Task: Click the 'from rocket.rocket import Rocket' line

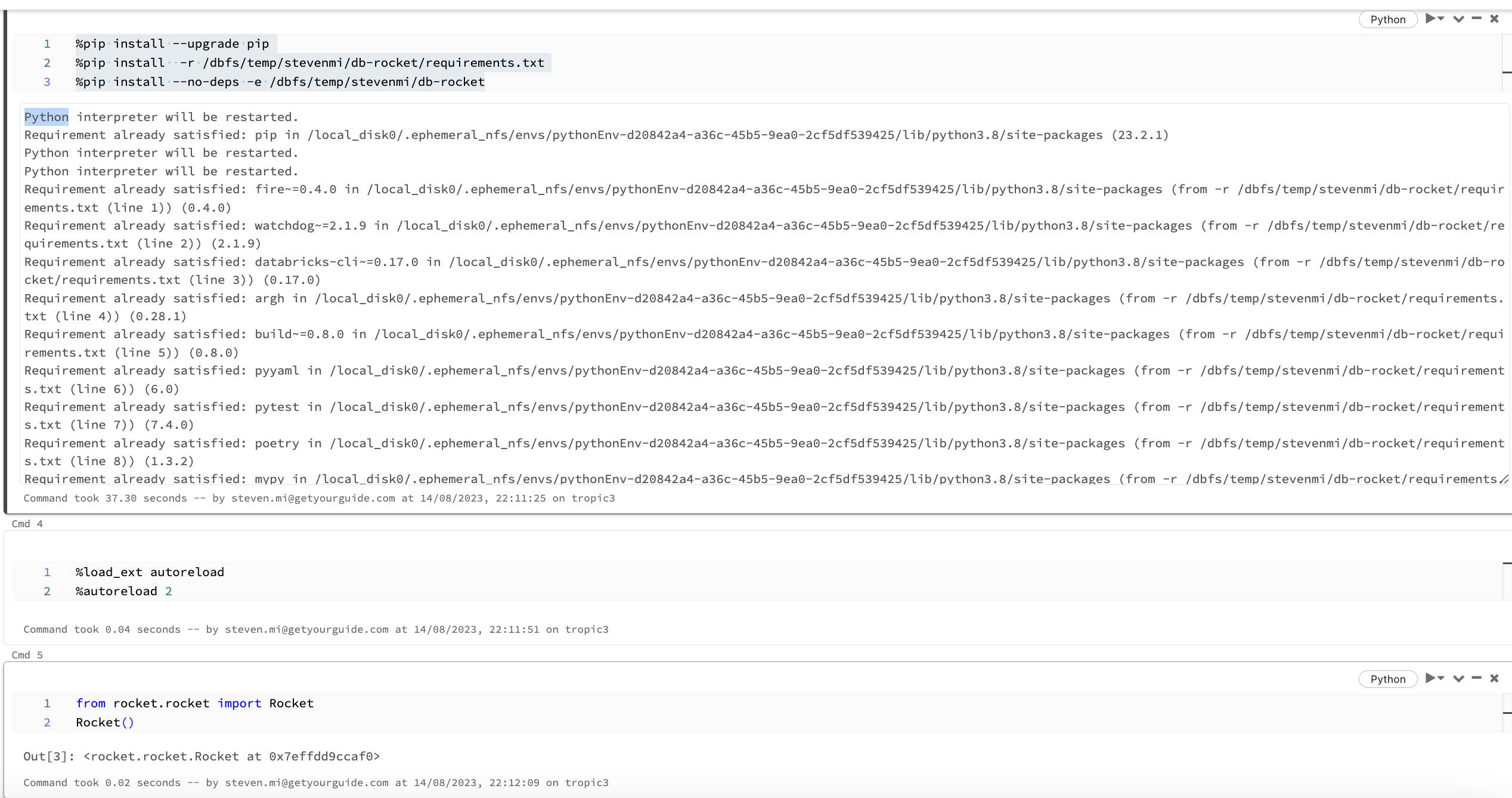Action: 194,703
